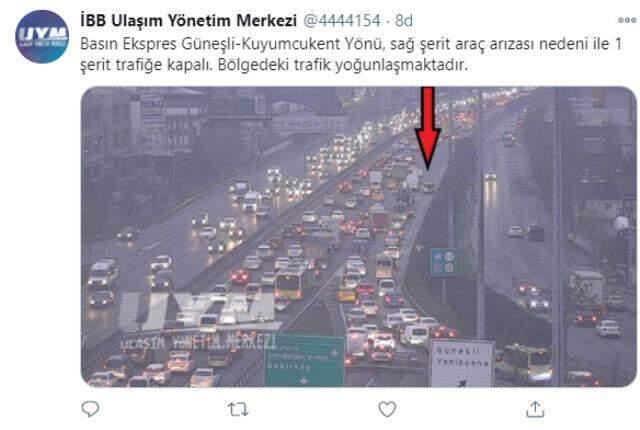Open the UYM profile avatar

pos(42,36)
